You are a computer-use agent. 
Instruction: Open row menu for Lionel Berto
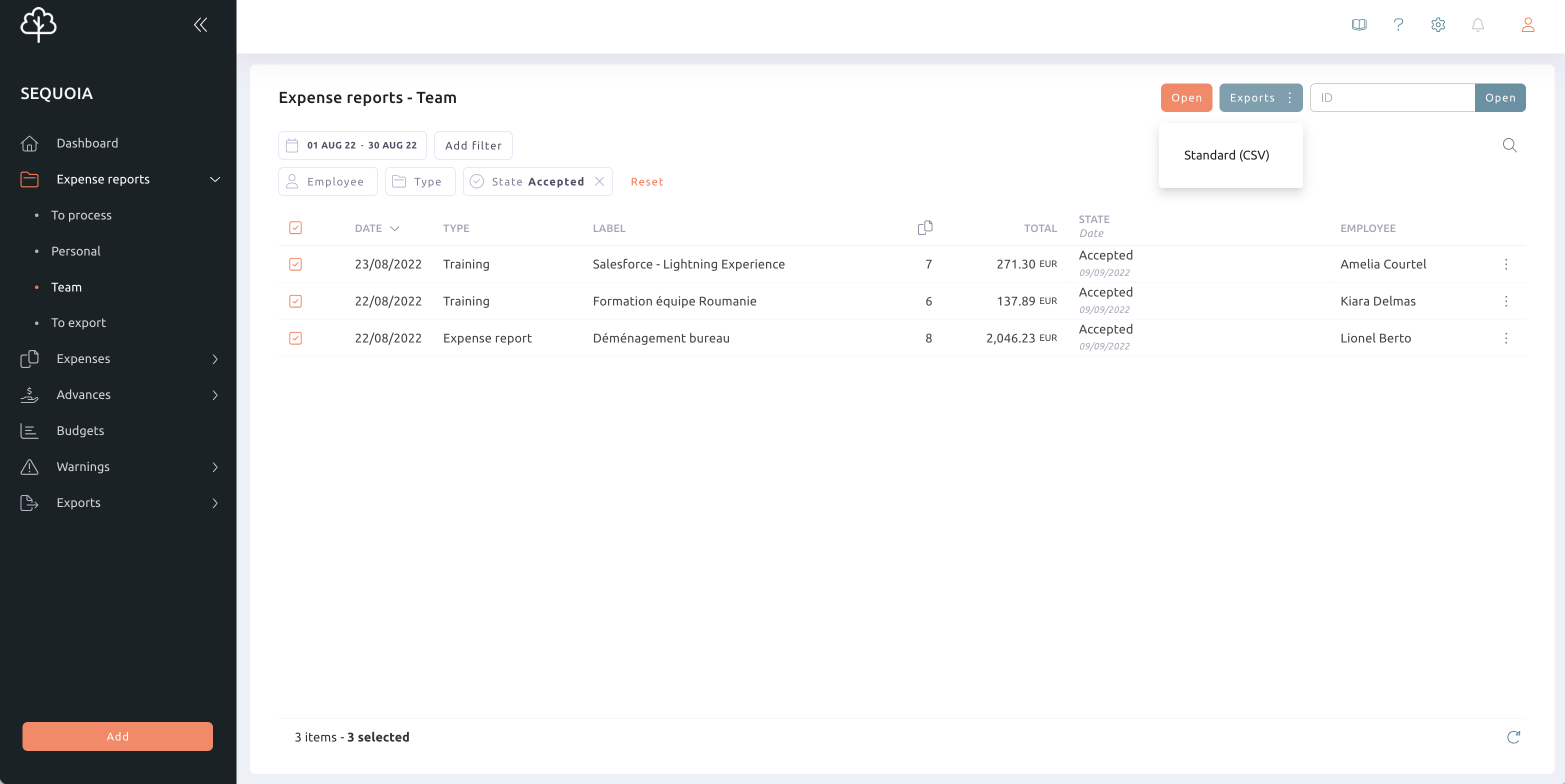tap(1506, 338)
